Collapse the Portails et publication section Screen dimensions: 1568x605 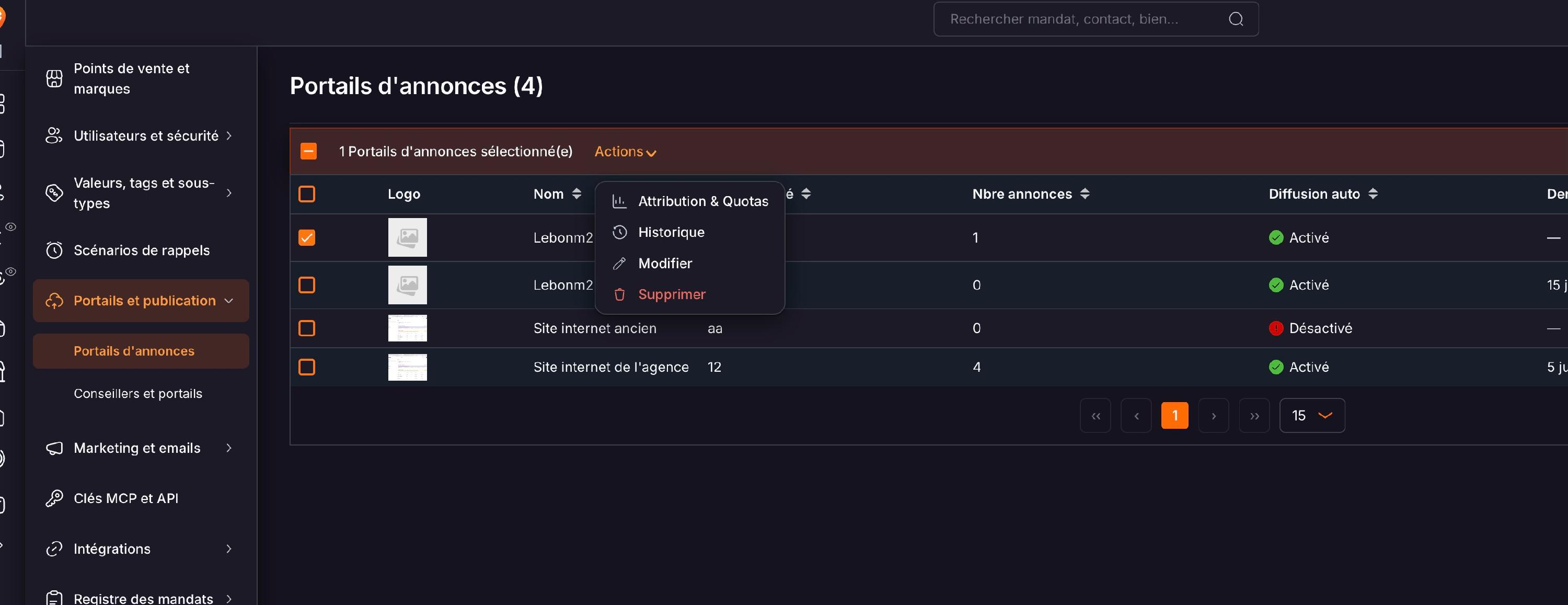tap(141, 300)
